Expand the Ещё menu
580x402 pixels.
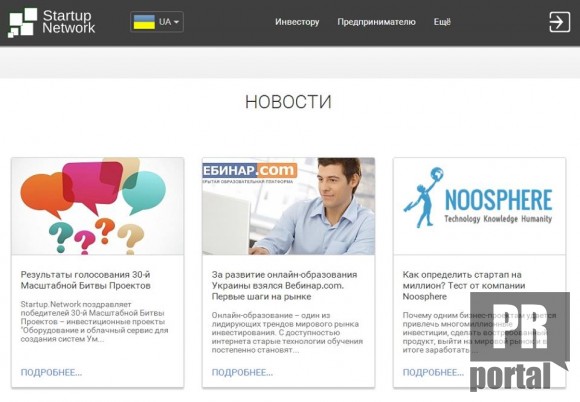coord(442,22)
